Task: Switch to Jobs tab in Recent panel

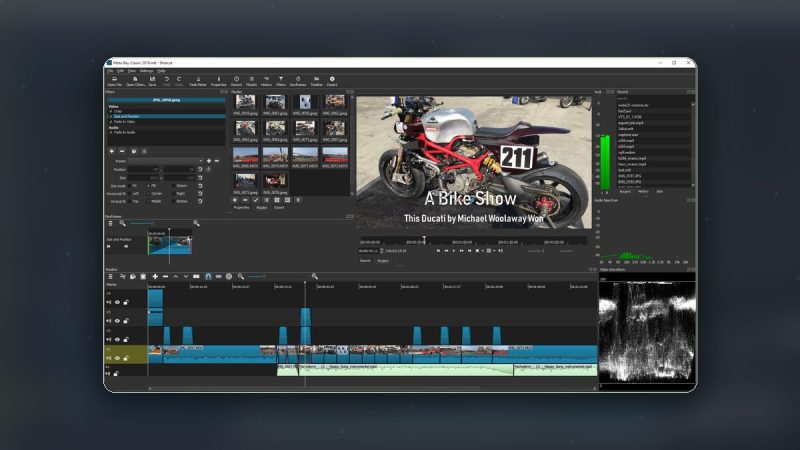Action: (x=660, y=191)
